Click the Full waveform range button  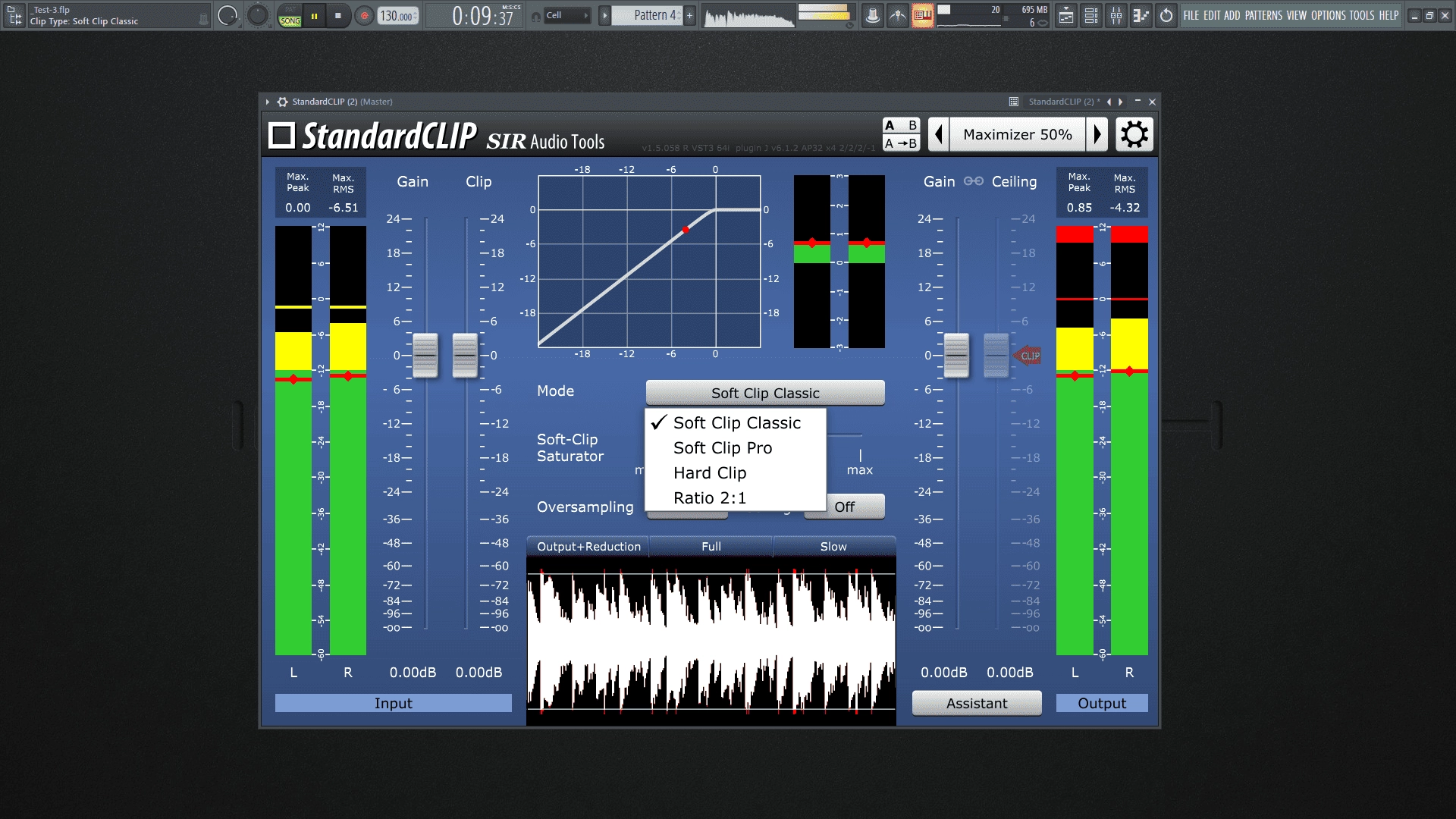click(x=711, y=547)
